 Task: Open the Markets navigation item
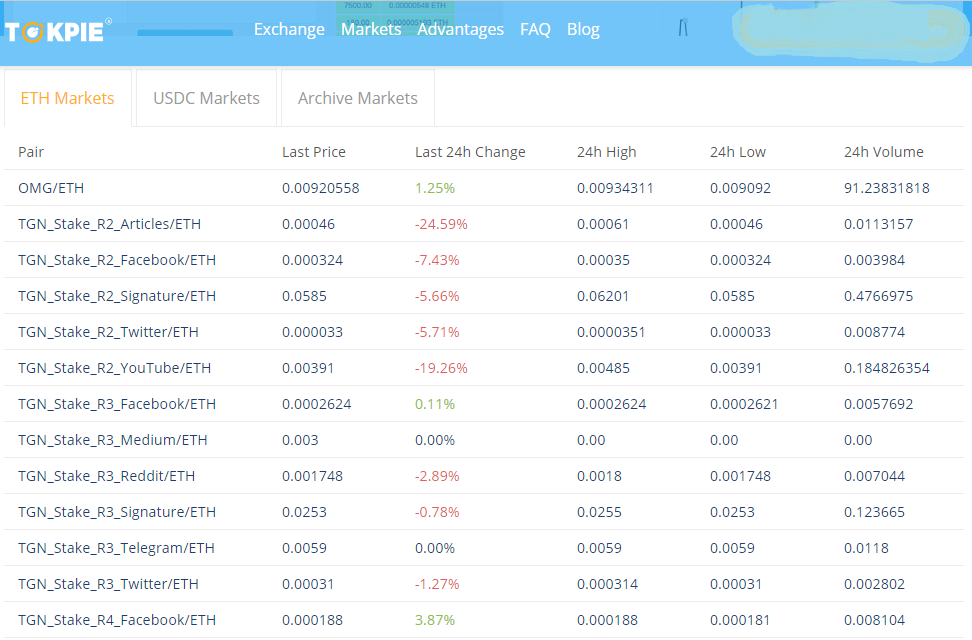tap(371, 29)
